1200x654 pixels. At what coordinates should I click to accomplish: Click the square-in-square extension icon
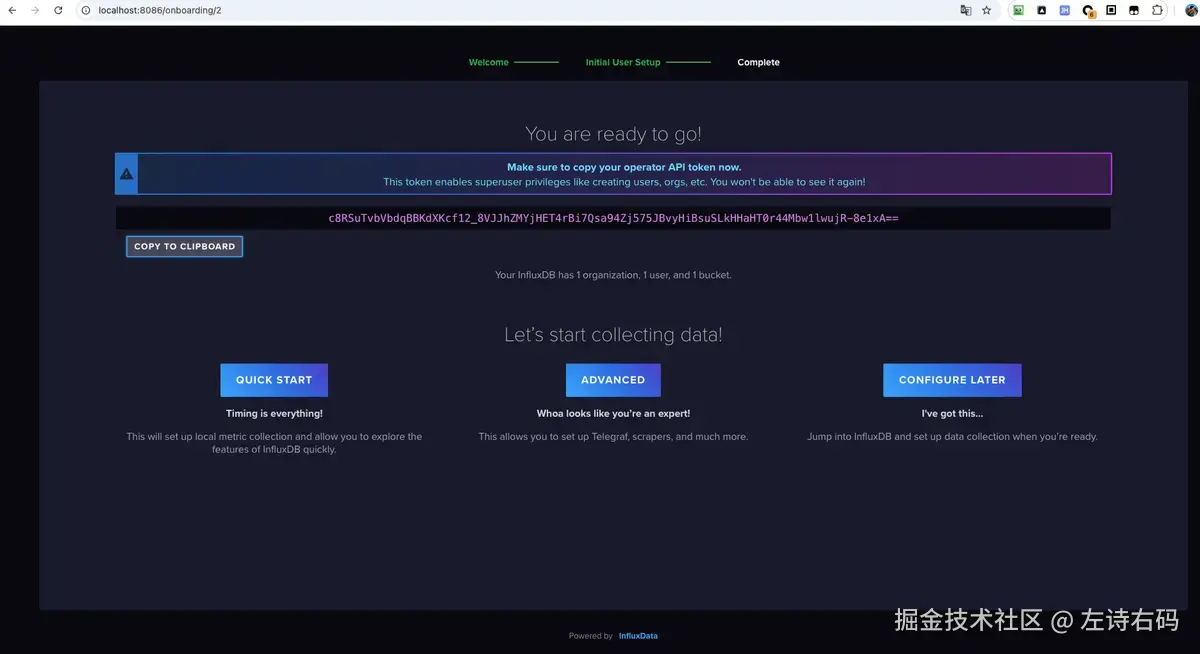1111,10
